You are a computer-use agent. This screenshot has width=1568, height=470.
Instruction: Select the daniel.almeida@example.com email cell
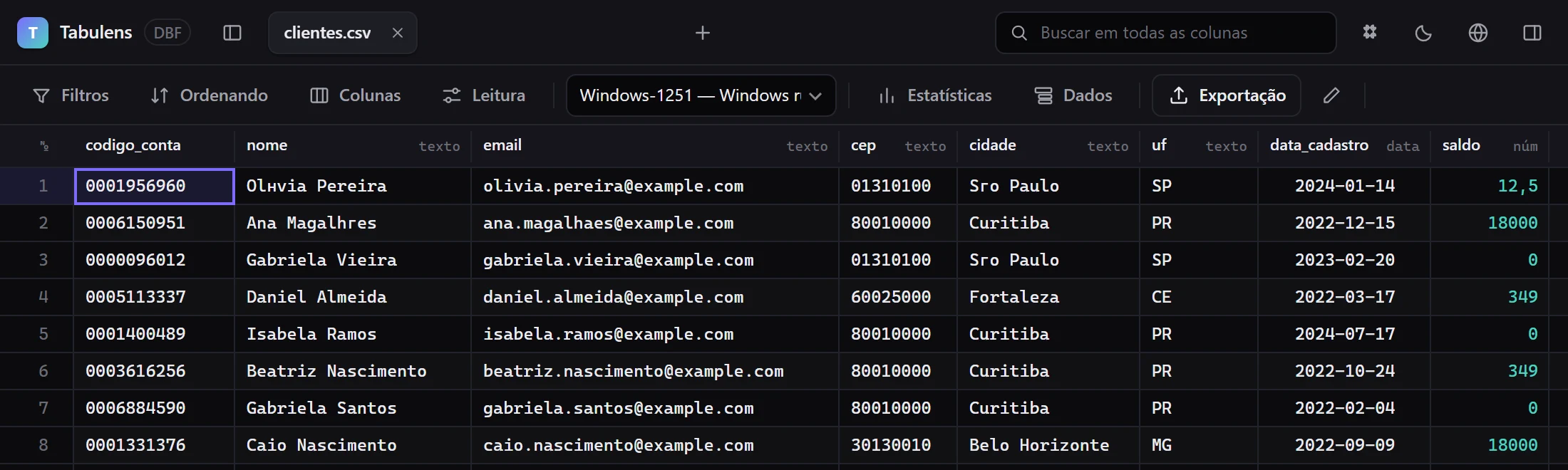click(x=655, y=297)
